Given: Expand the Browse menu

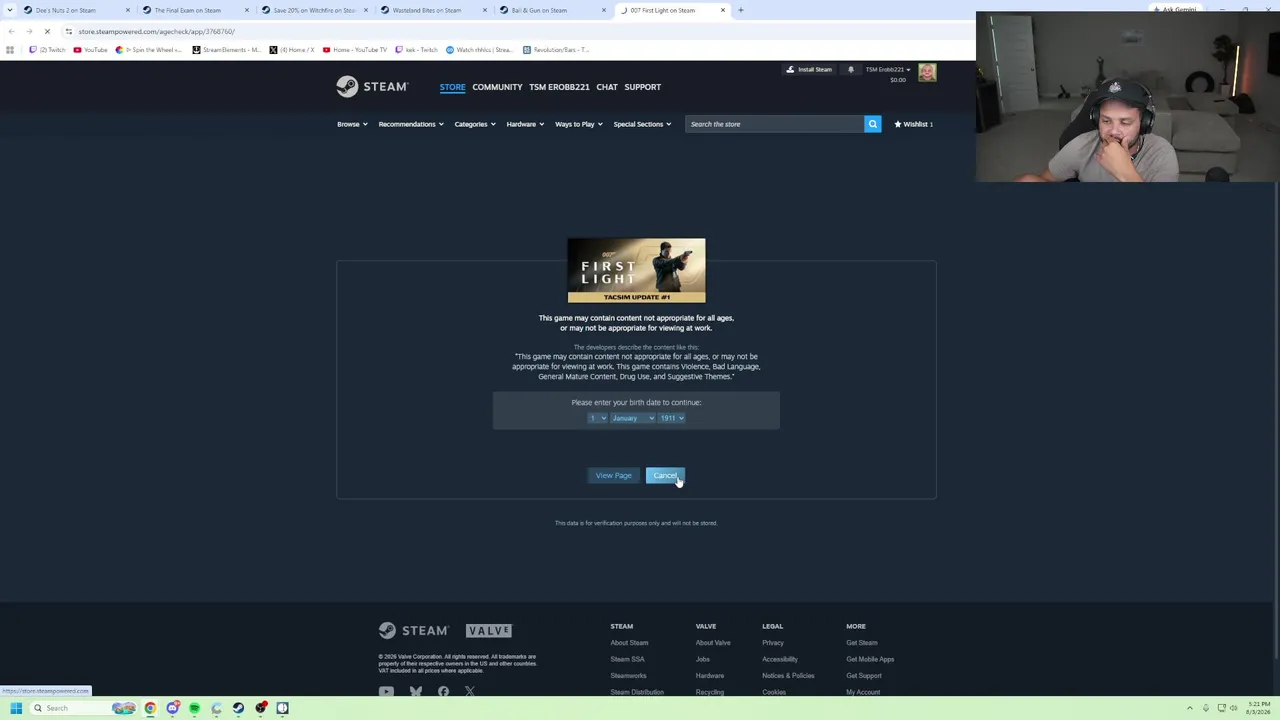Looking at the screenshot, I should [352, 124].
